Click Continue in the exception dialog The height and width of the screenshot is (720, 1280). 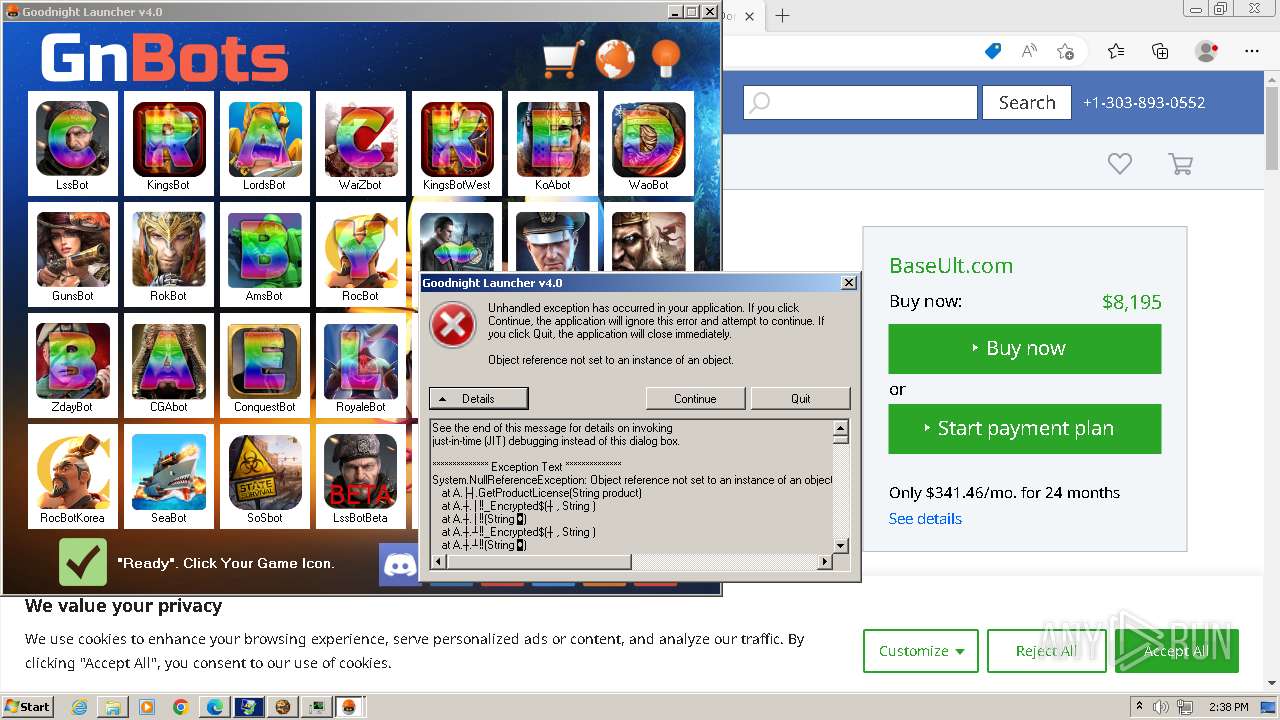[695, 398]
